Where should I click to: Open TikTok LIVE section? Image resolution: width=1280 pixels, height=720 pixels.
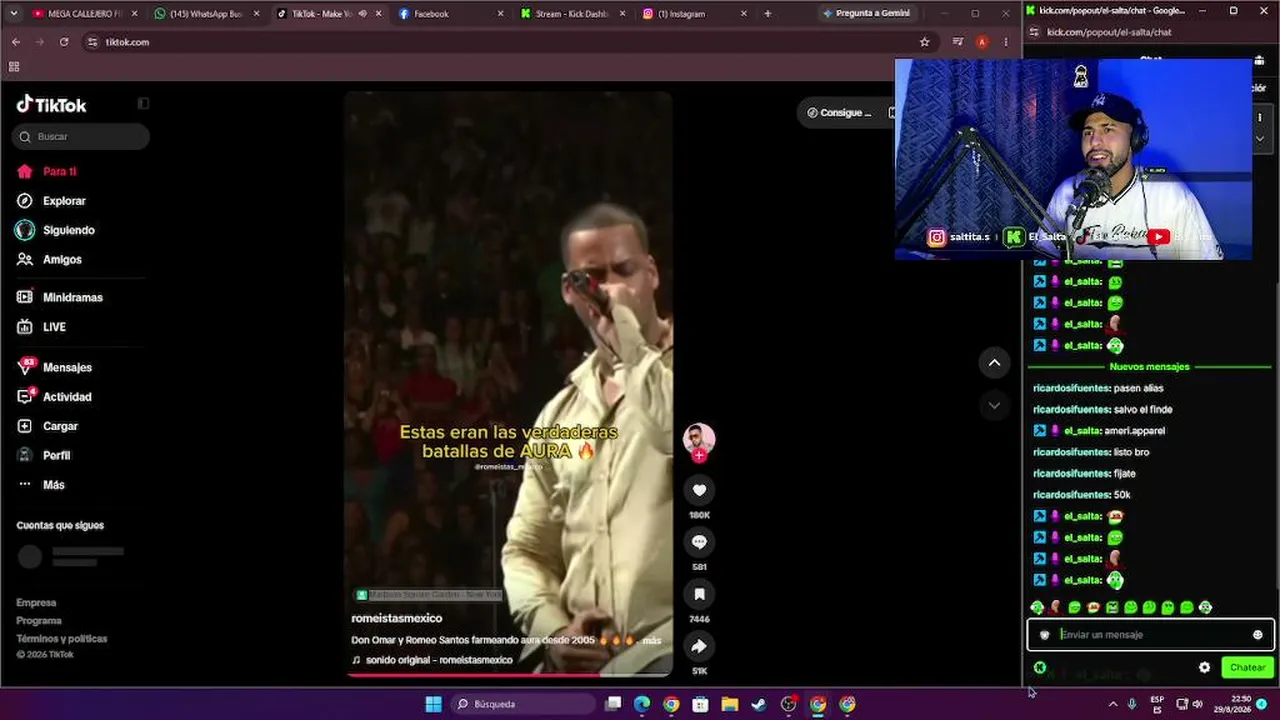pos(54,327)
